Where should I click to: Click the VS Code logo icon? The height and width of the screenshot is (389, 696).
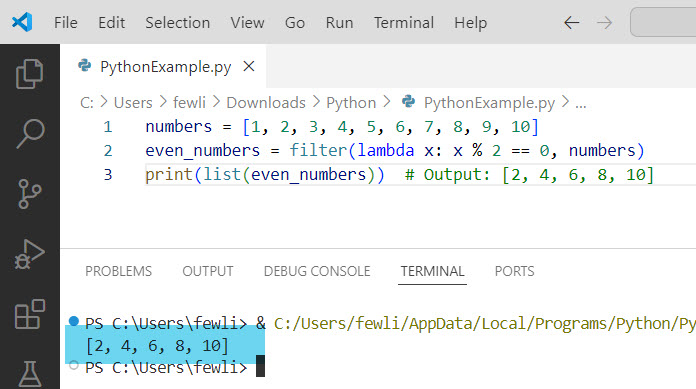coord(22,22)
